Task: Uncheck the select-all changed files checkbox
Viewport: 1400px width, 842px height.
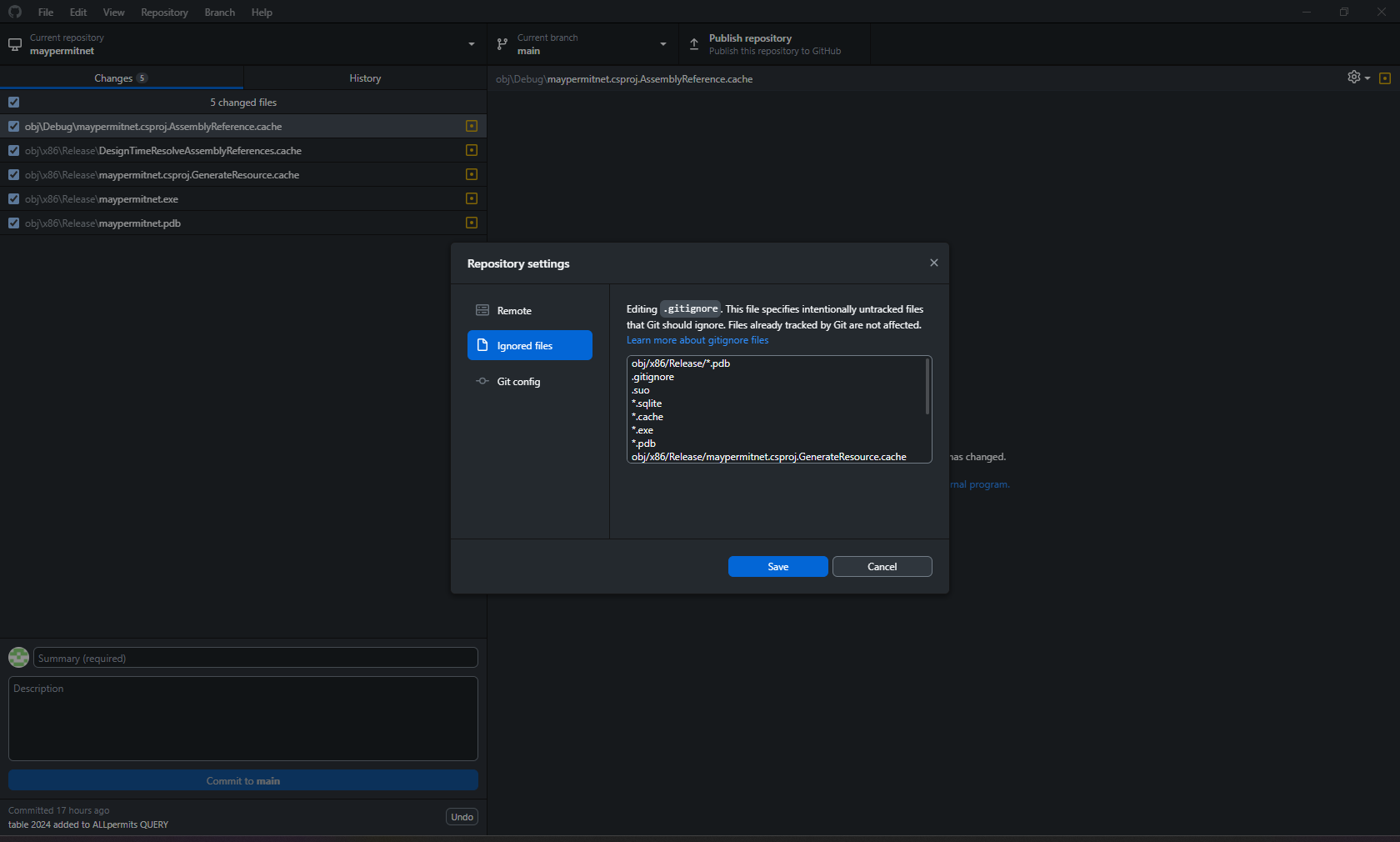Action: (x=13, y=102)
